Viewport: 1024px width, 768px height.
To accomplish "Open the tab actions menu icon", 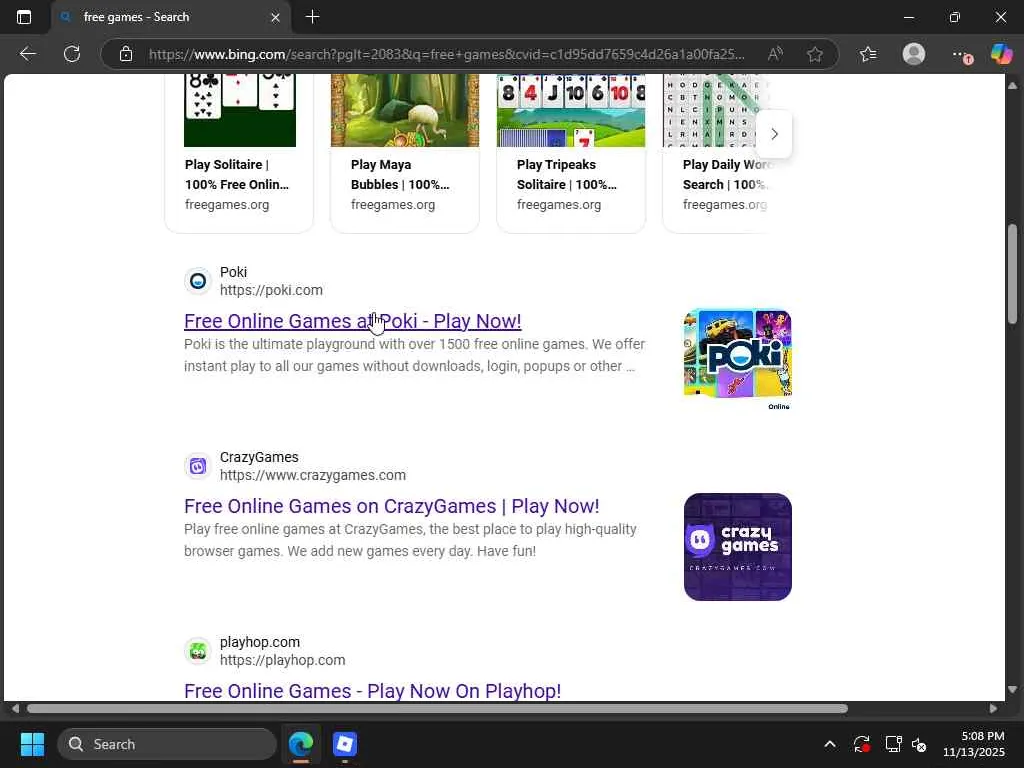I will pyautogui.click(x=24, y=17).
